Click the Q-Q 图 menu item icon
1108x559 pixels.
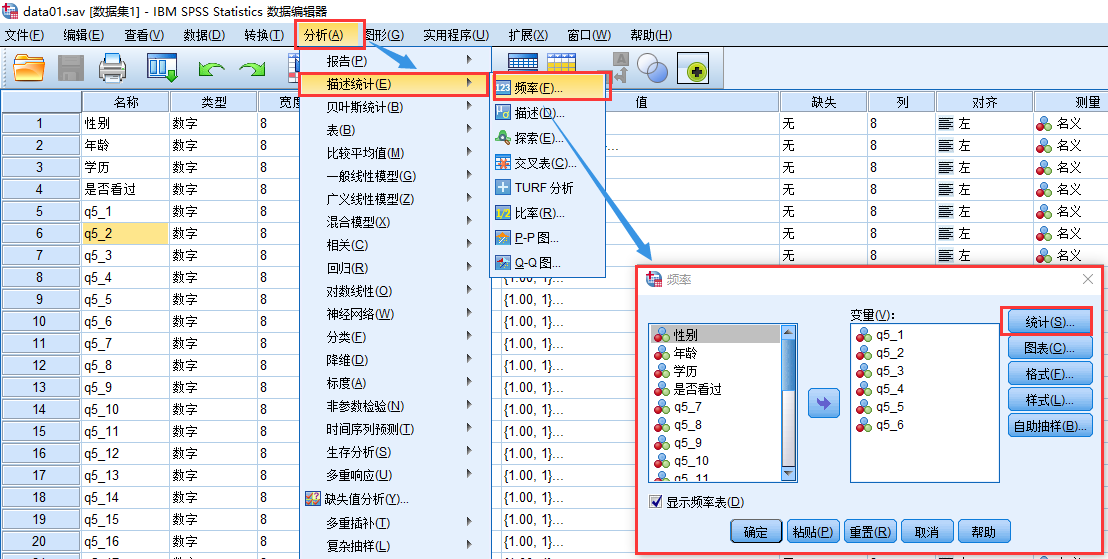(502, 263)
